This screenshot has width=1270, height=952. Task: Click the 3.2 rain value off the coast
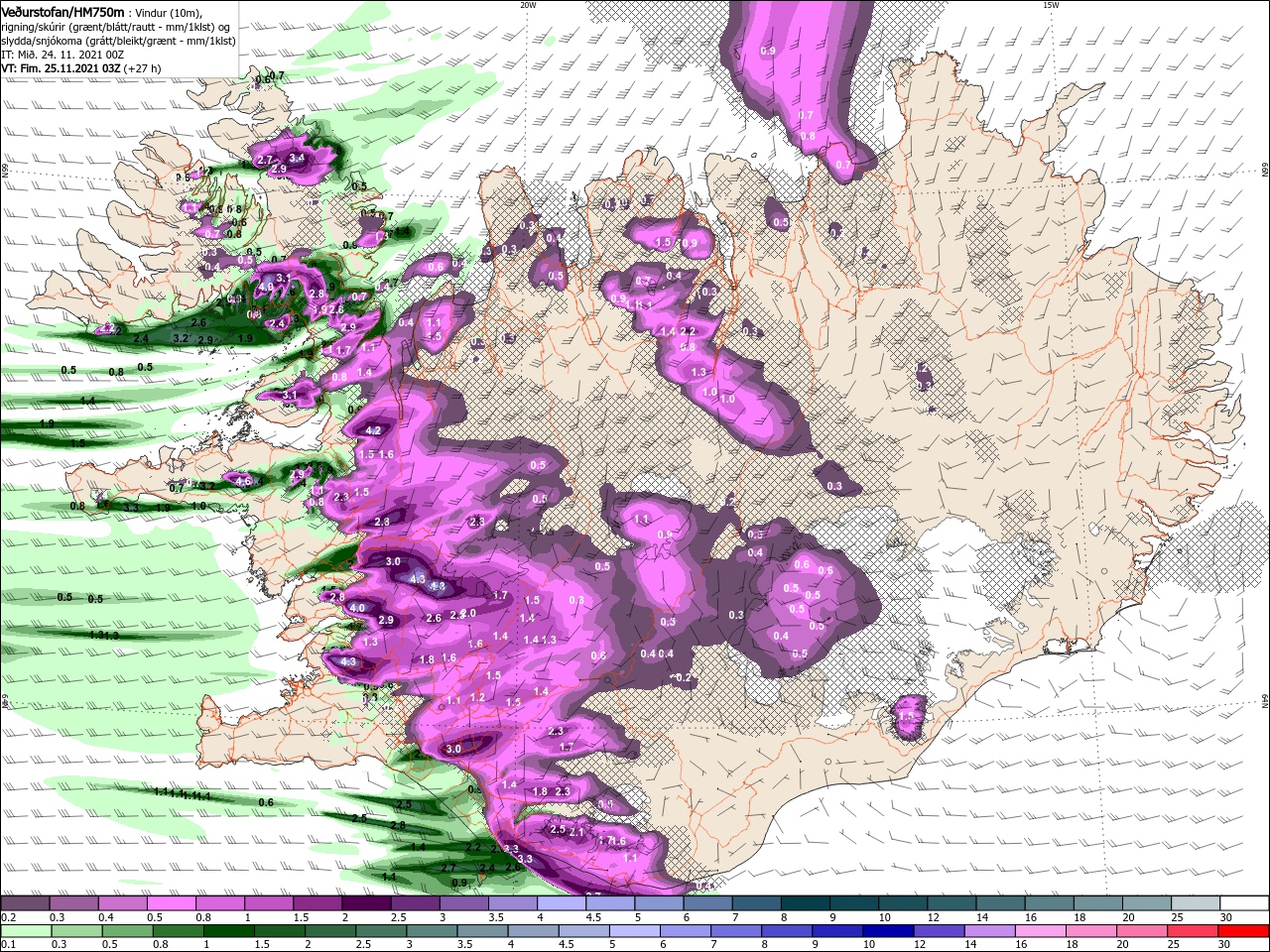[181, 338]
